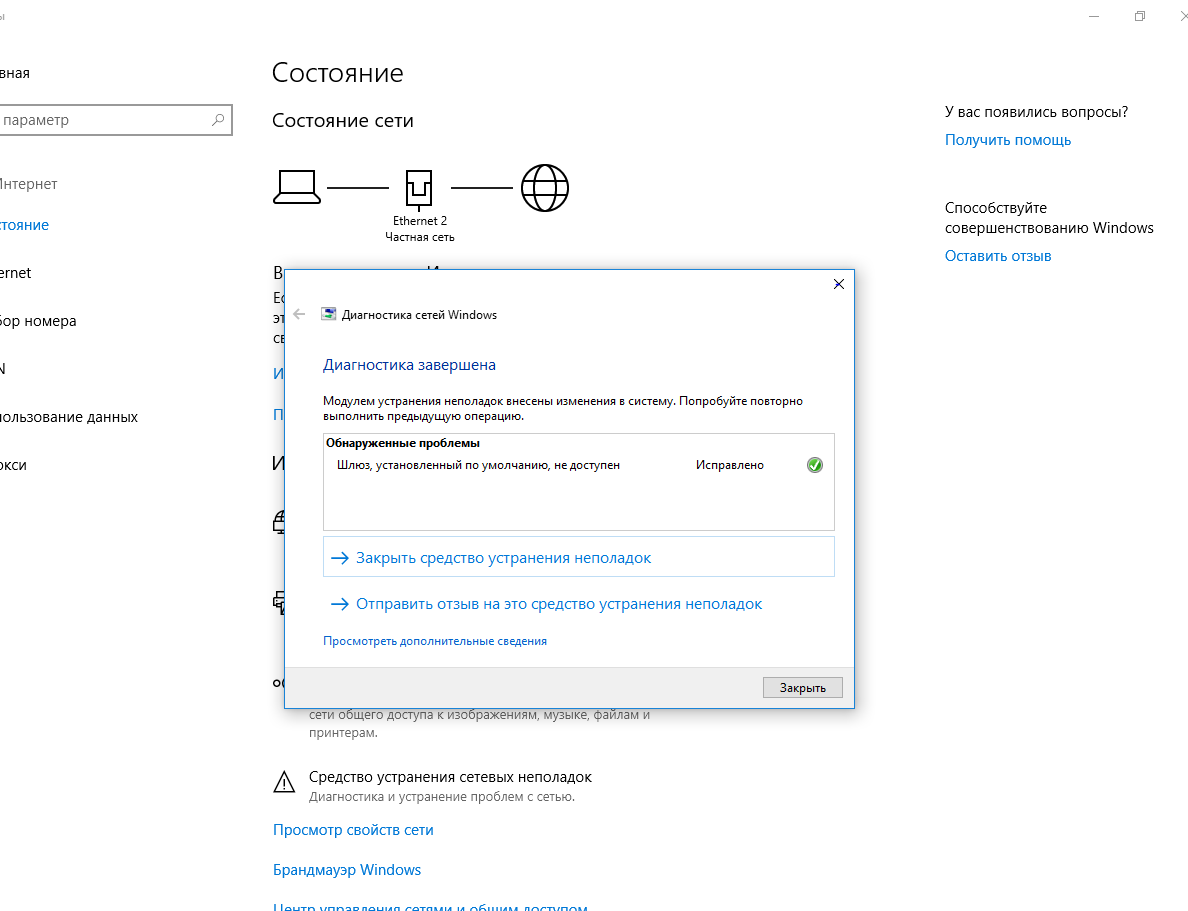Open Просмотр свойств сети
Viewport: 1188px width, 911px height.
(x=353, y=830)
